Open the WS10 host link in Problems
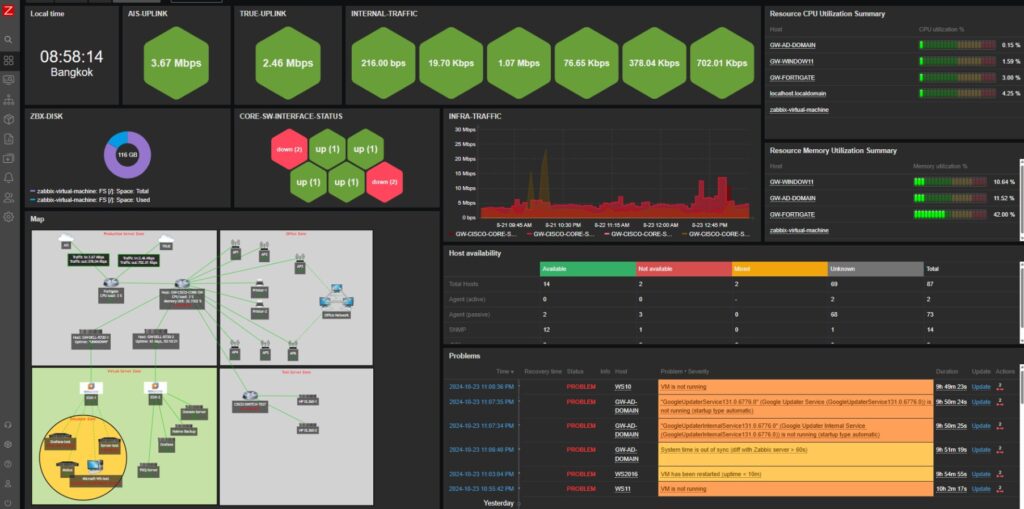The height and width of the screenshot is (509, 1024). pos(623,387)
